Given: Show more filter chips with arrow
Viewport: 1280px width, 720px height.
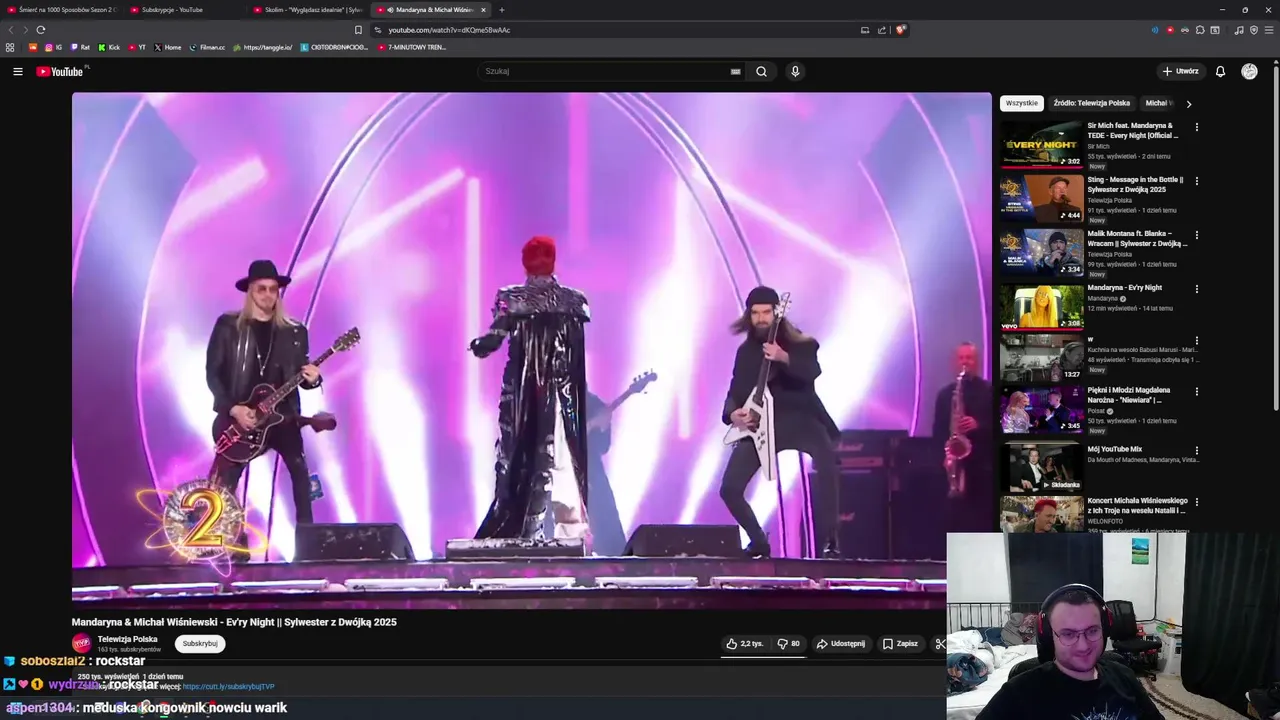Looking at the screenshot, I should pos(1188,103).
